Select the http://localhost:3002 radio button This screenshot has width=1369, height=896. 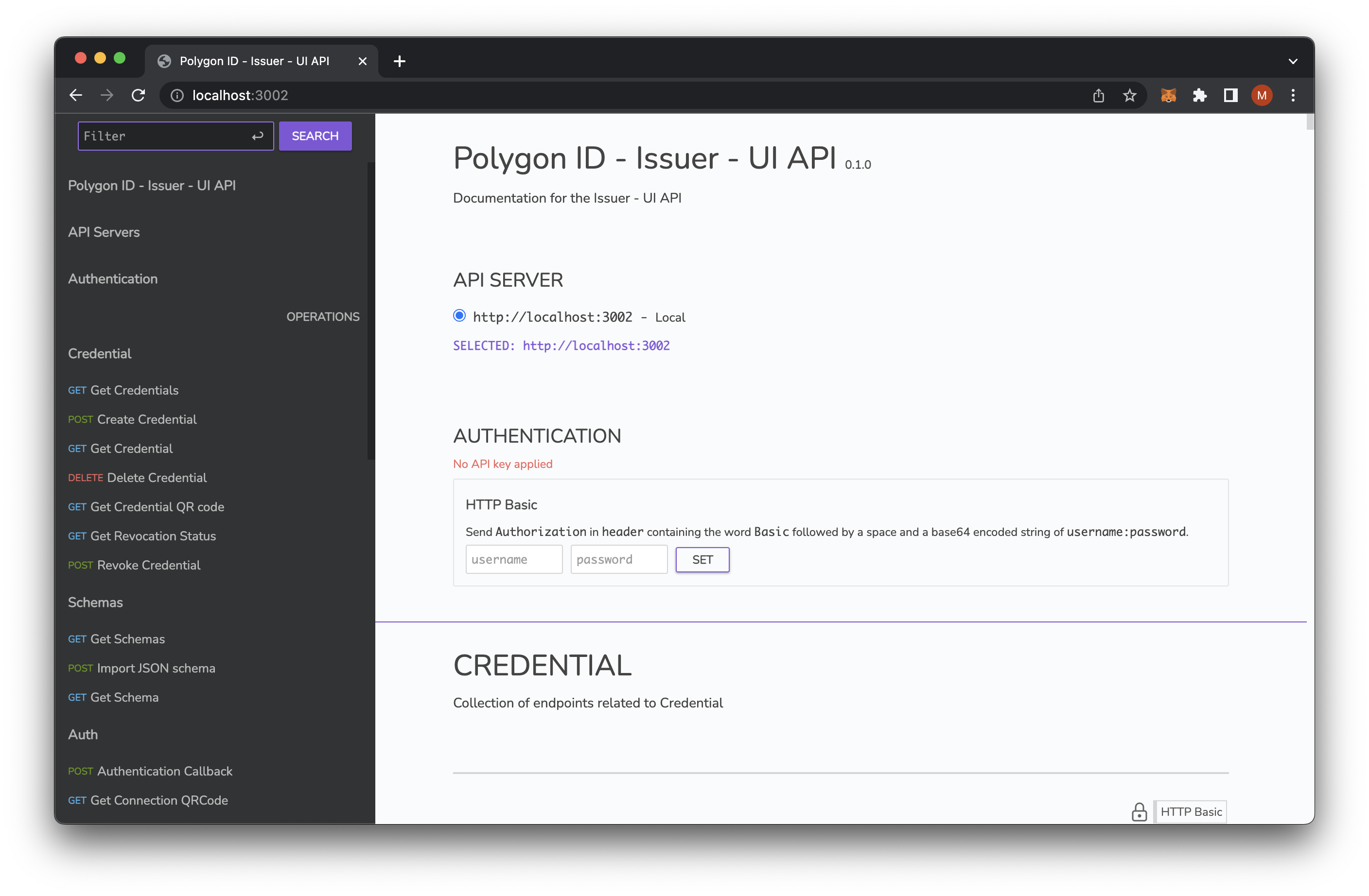pos(459,316)
